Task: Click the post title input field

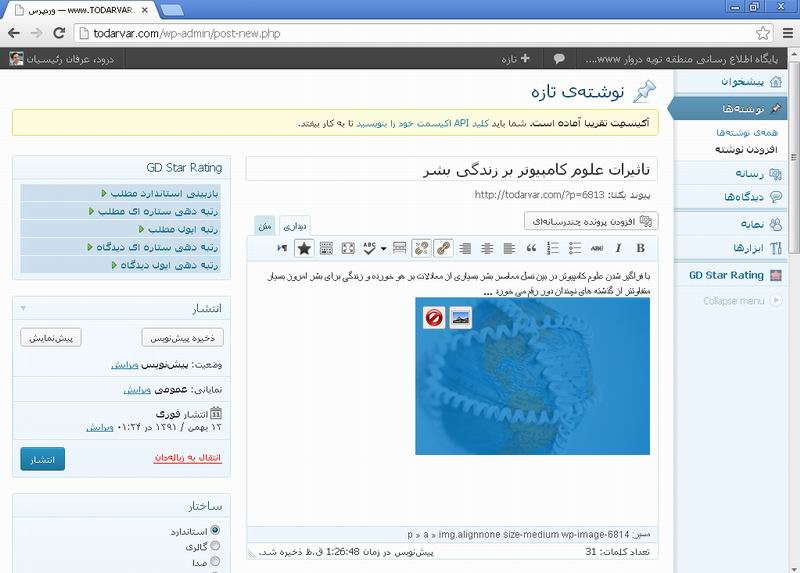Action: [452, 169]
